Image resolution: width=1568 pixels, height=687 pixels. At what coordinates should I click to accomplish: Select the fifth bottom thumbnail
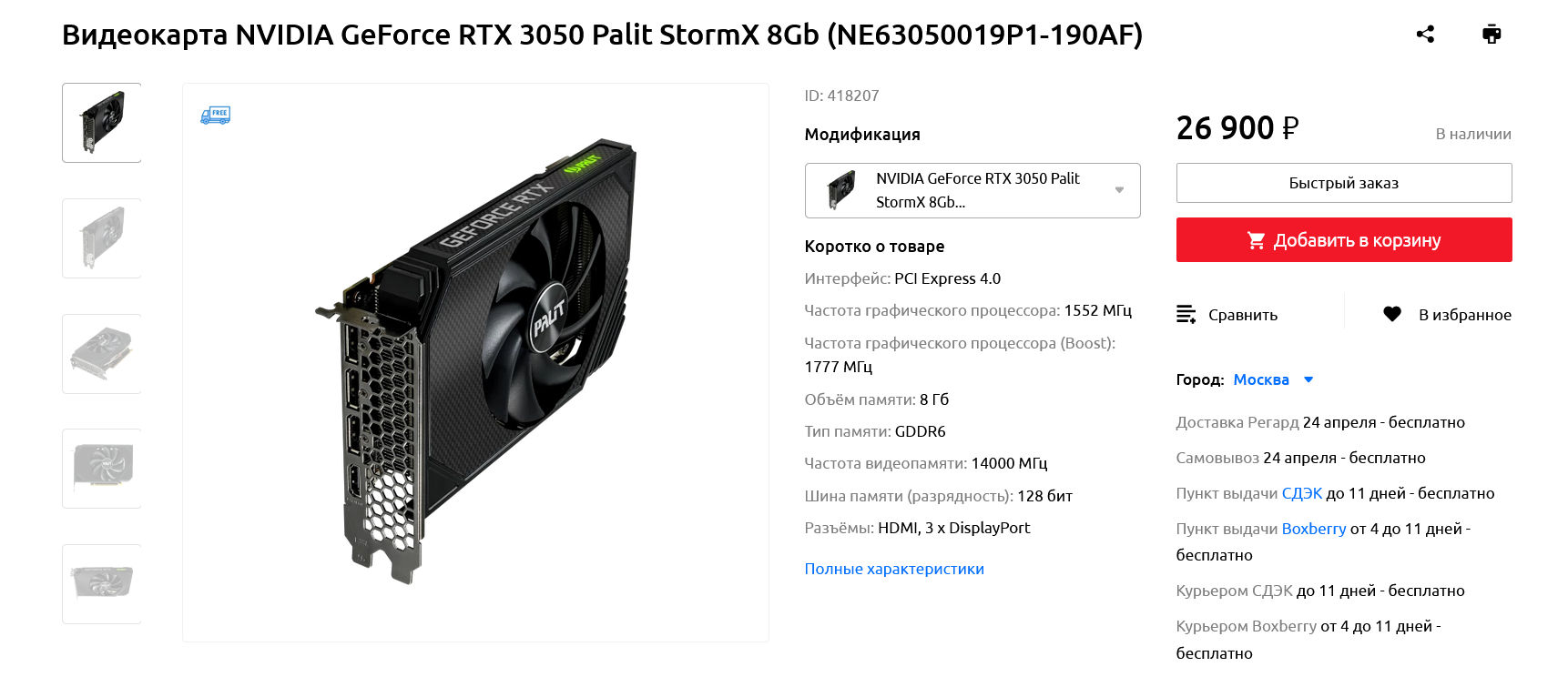click(102, 584)
